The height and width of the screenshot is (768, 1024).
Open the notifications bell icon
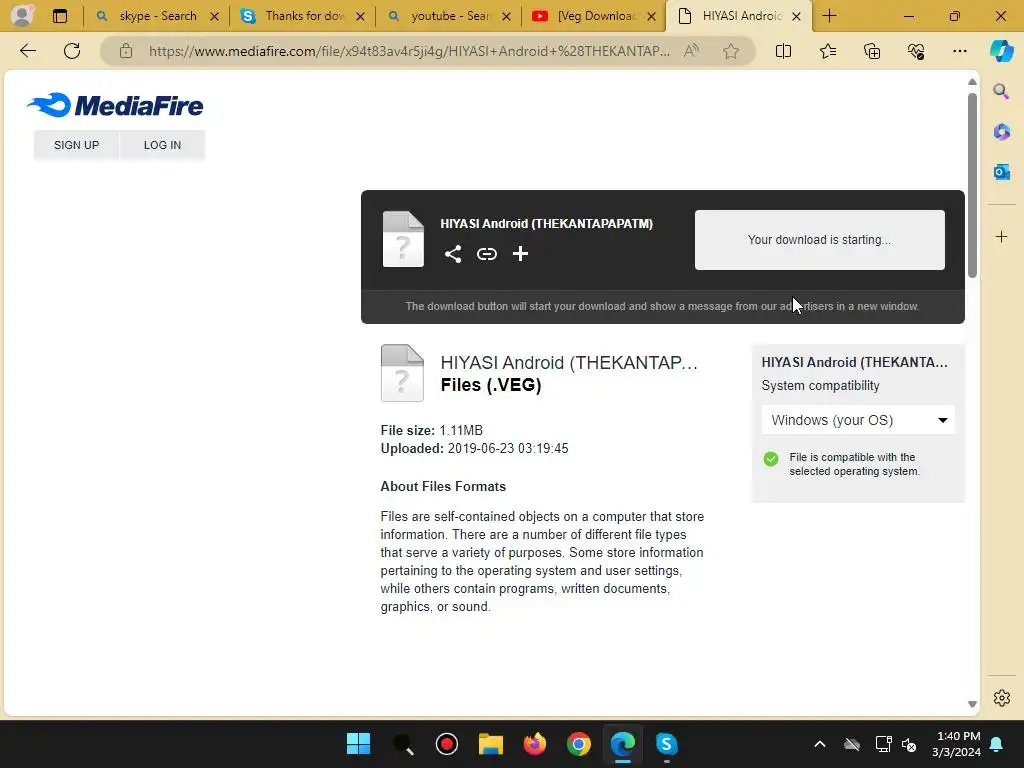996,744
